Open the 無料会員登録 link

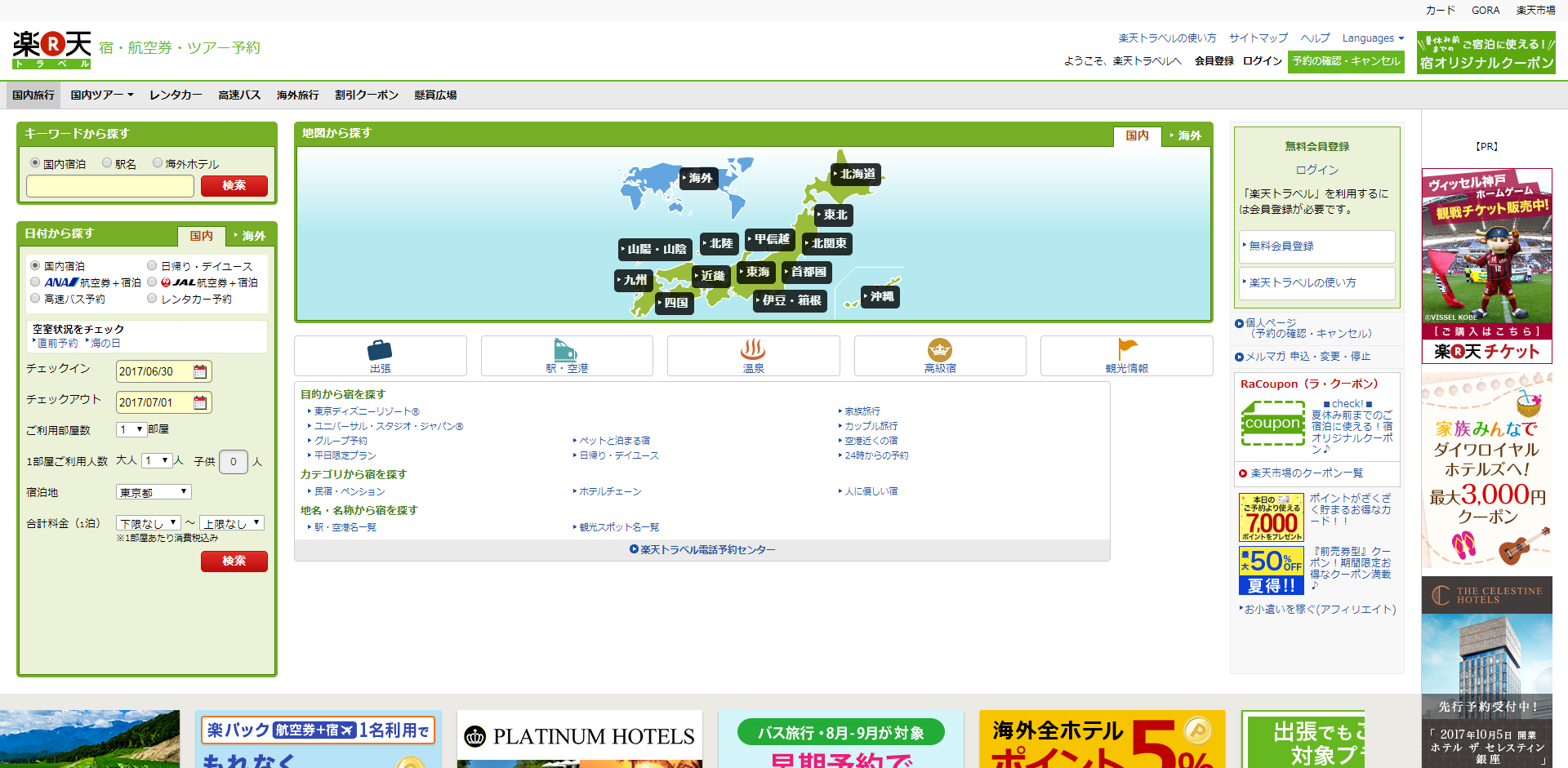[x=1280, y=246]
